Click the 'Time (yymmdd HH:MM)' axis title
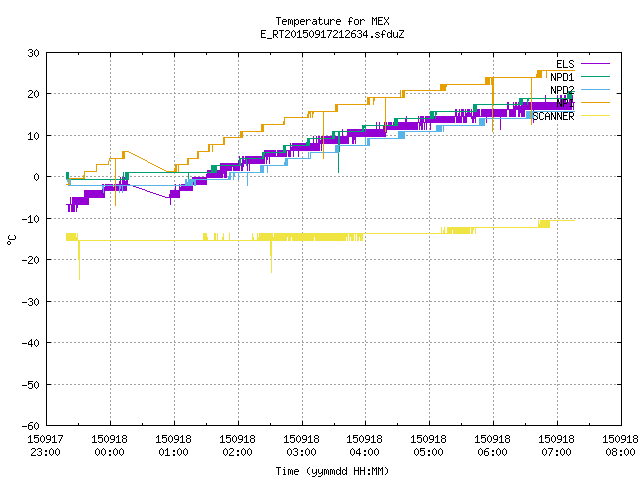This screenshot has width=640, height=480. (332, 471)
